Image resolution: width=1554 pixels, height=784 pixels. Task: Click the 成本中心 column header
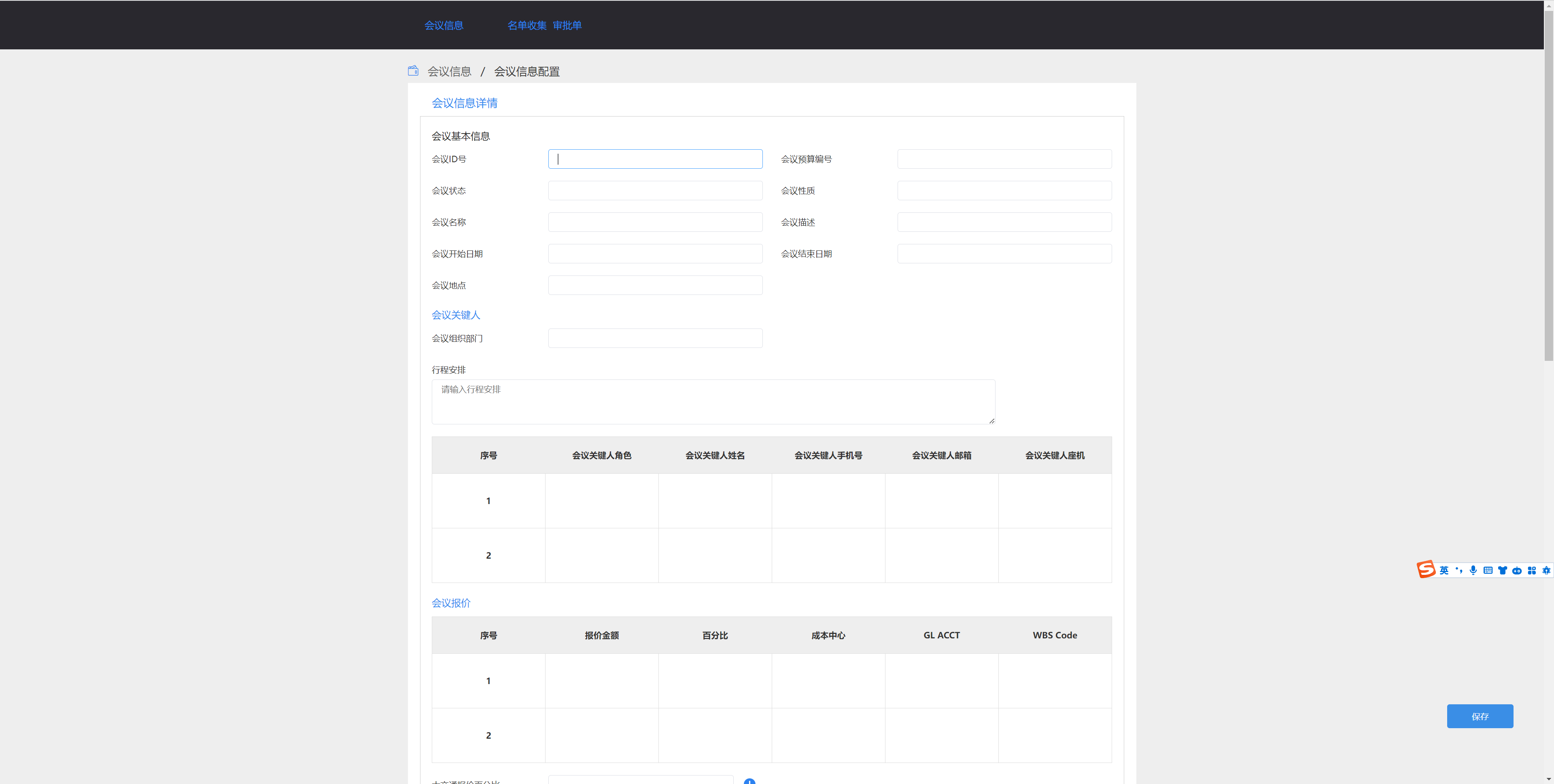point(828,635)
